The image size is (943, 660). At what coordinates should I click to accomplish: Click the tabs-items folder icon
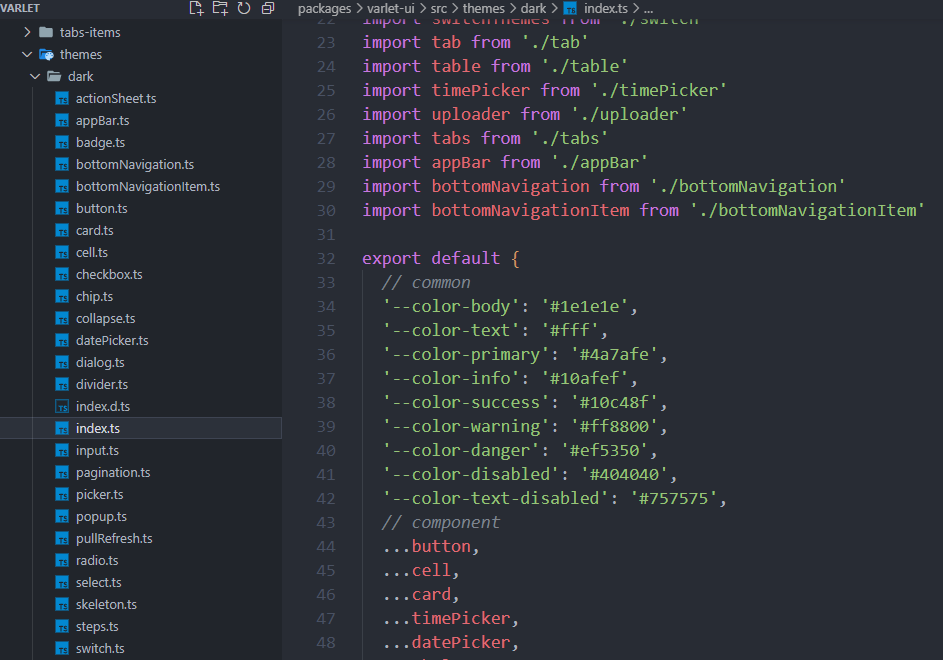(x=46, y=32)
